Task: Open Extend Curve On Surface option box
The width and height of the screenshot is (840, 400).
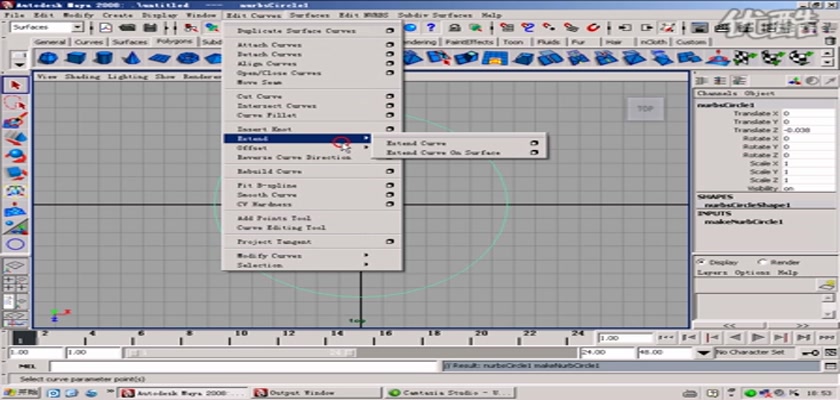Action: coord(534,153)
